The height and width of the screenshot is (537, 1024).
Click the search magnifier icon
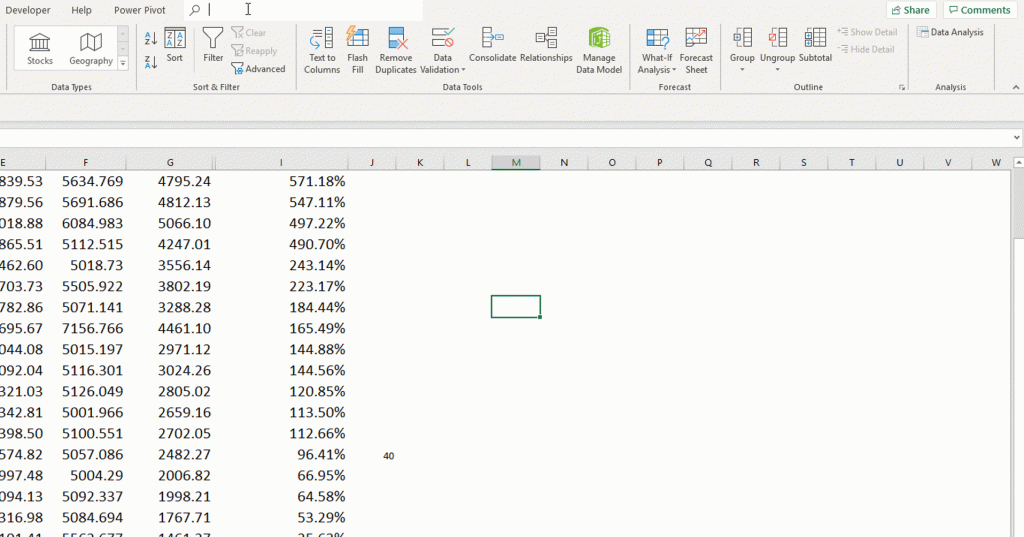(x=195, y=10)
